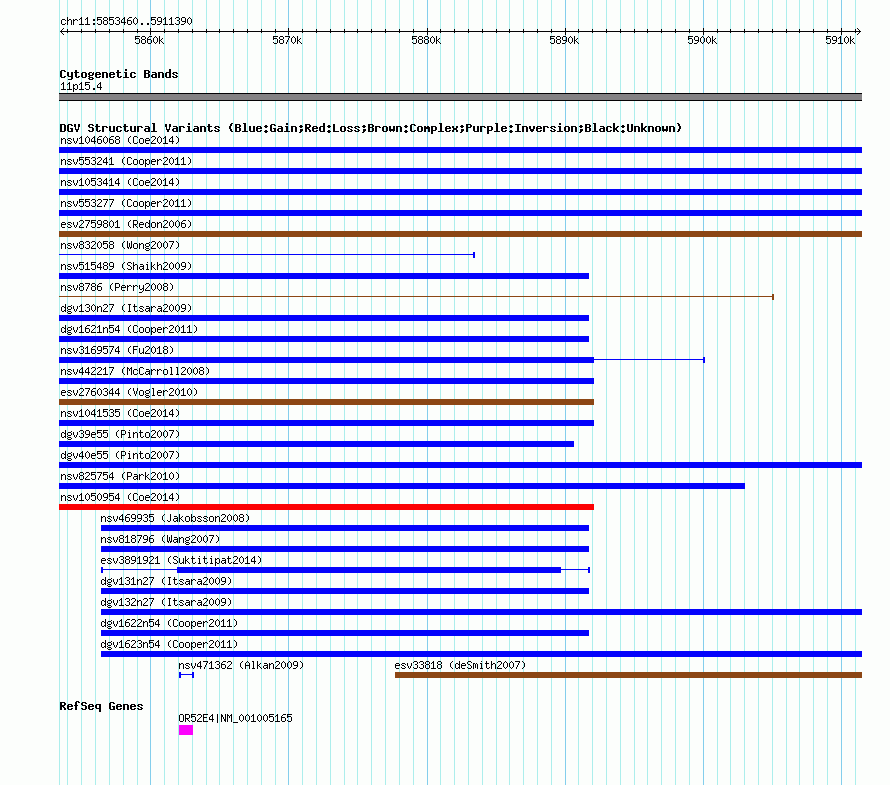This screenshot has width=890, height=785.
Task: Open nsv825754 (Park2010) label
Action: [x=120, y=476]
